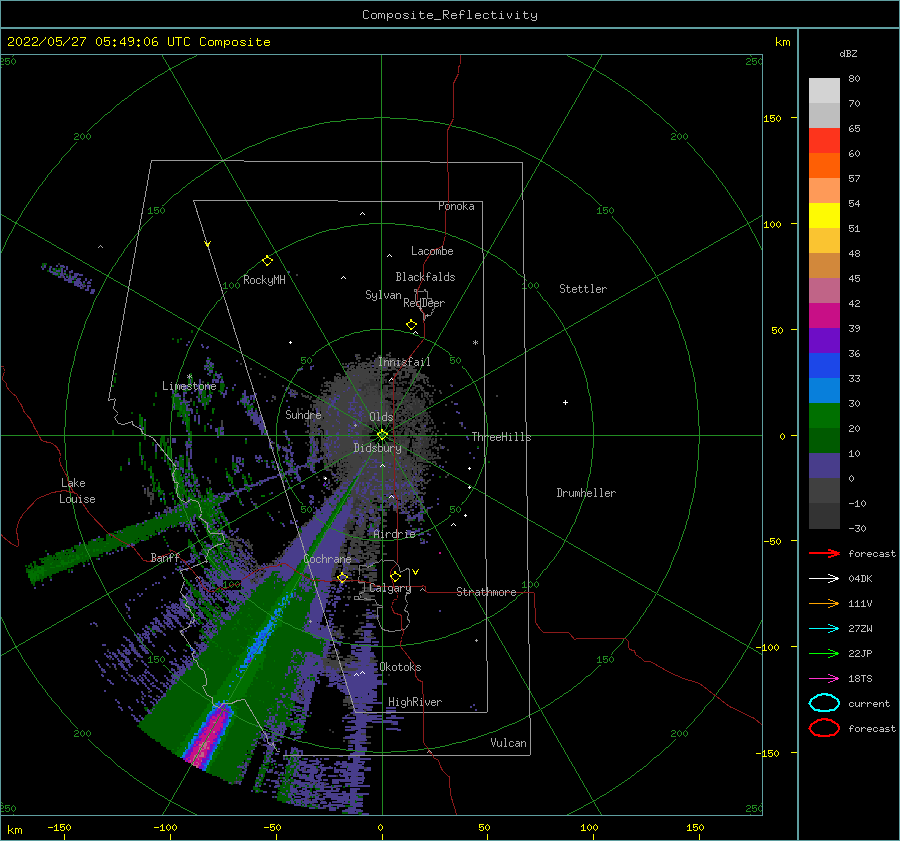This screenshot has width=900, height=841.
Task: Click the Lacombe city label
Action: point(432,251)
